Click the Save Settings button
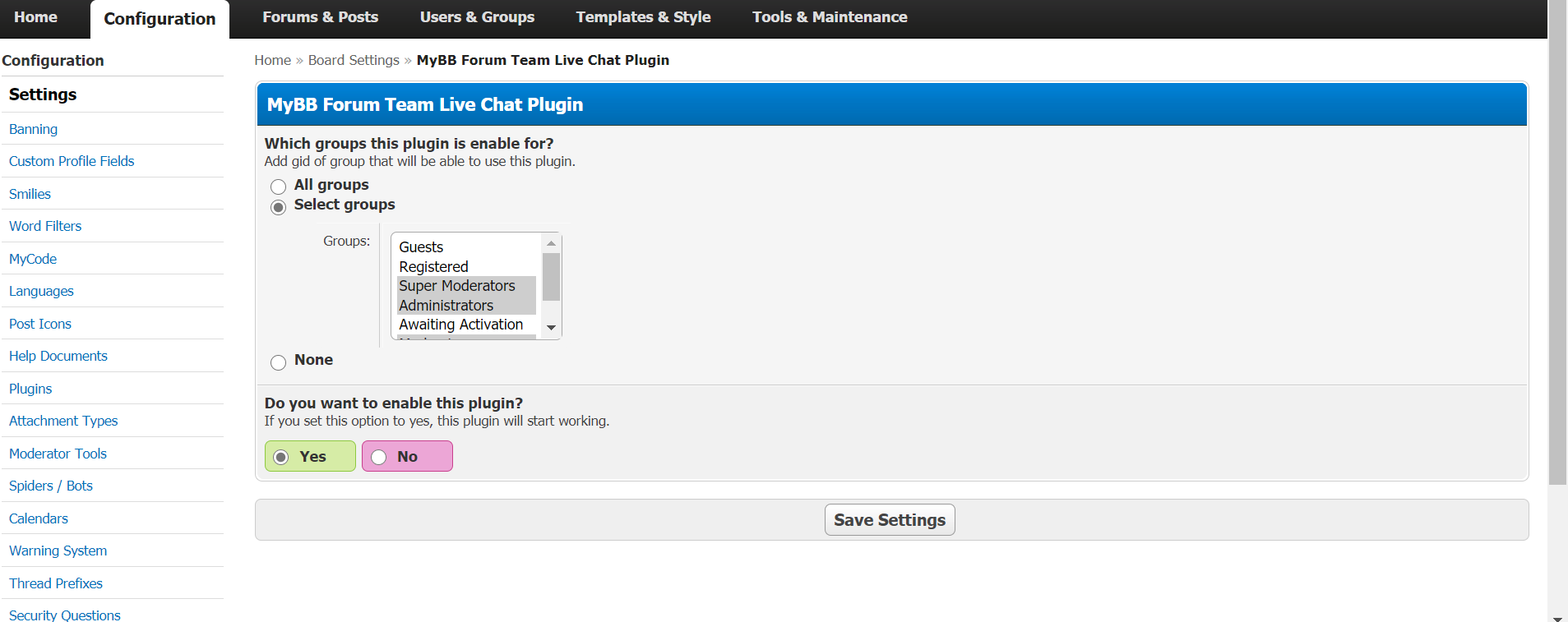The width and height of the screenshot is (1568, 622). pos(889,520)
